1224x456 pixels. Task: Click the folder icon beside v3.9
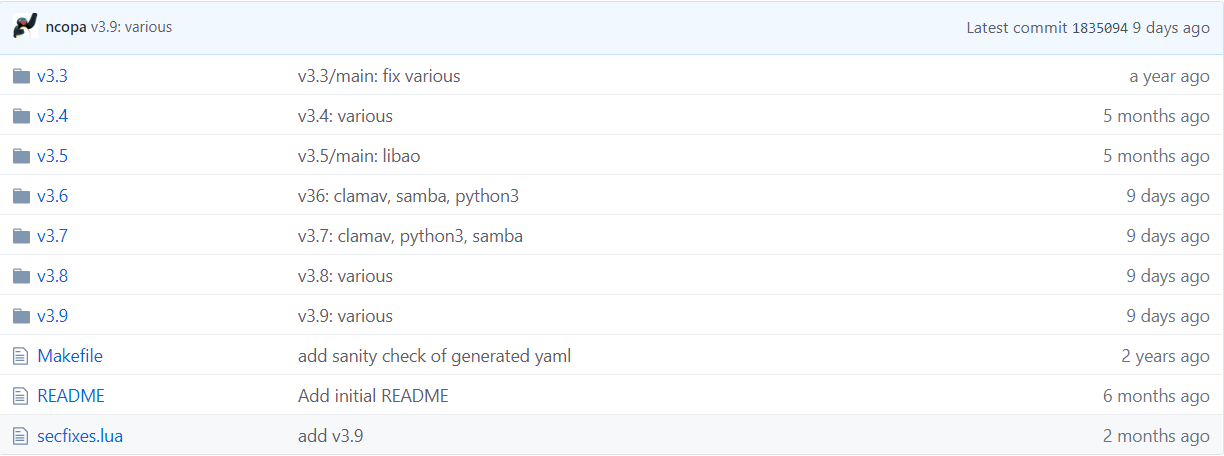pos(21,316)
